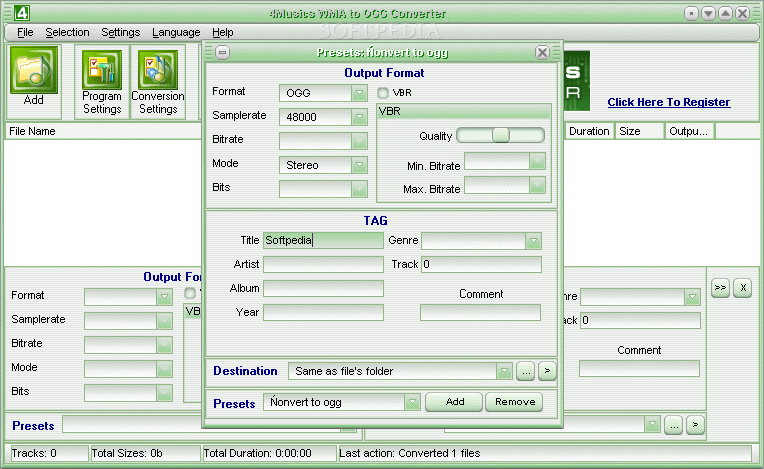Click the app logo icon in title bar
764x469 pixels.
(22, 13)
